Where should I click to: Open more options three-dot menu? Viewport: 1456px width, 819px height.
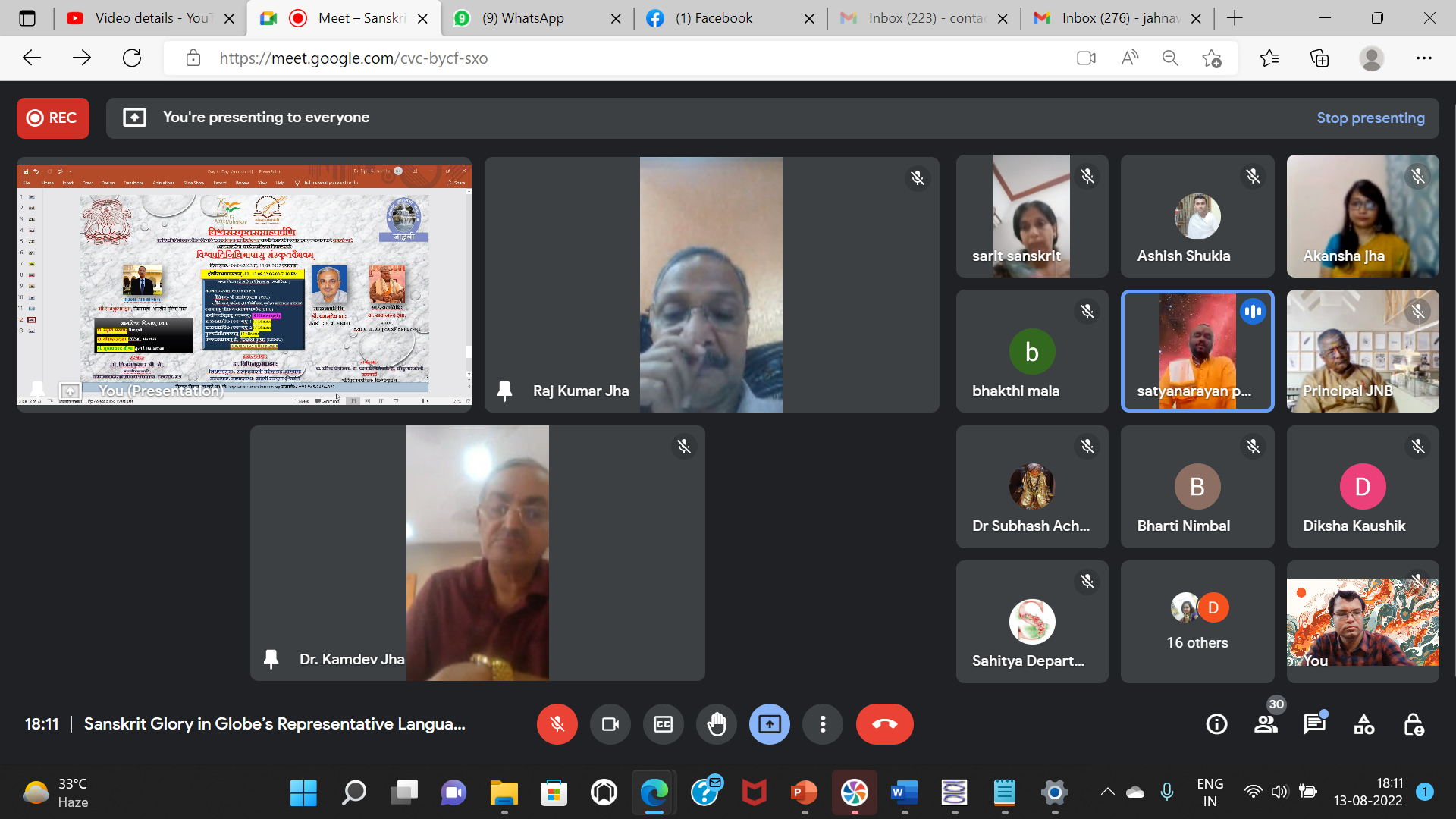822,724
